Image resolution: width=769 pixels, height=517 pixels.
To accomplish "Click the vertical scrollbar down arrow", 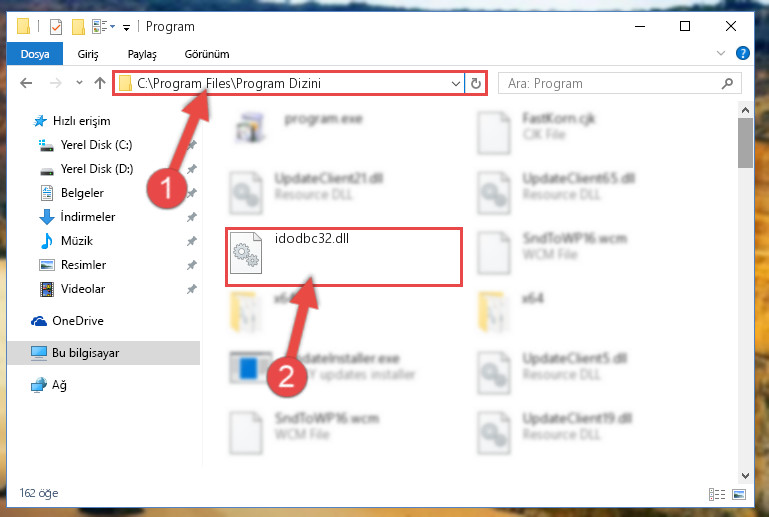I will pos(745,475).
